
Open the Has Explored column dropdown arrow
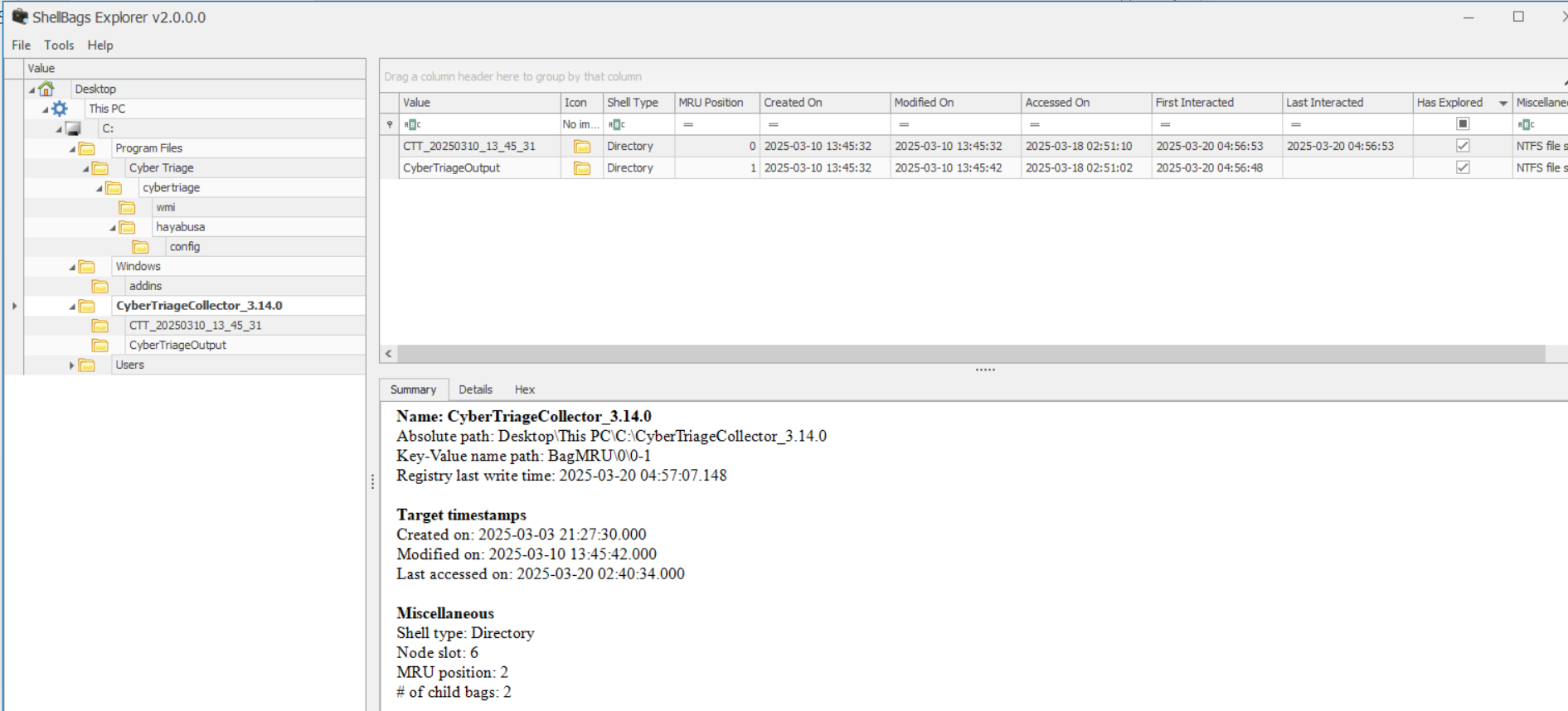pos(1502,104)
